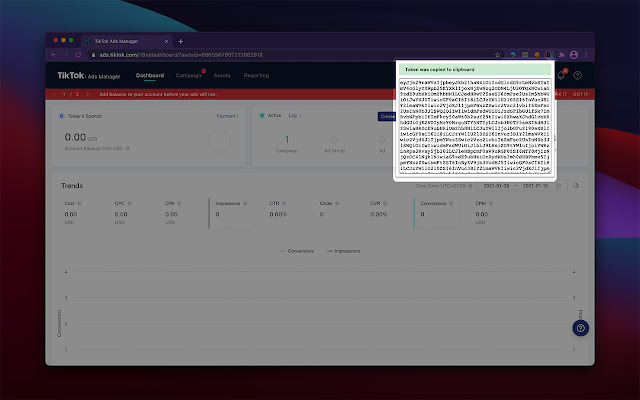
Task: Click the info icon next to Impressions
Action: pos(245,203)
